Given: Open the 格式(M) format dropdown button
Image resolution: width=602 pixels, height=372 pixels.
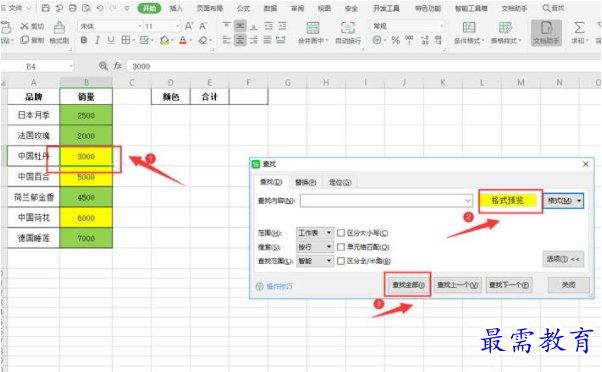Looking at the screenshot, I should [564, 200].
